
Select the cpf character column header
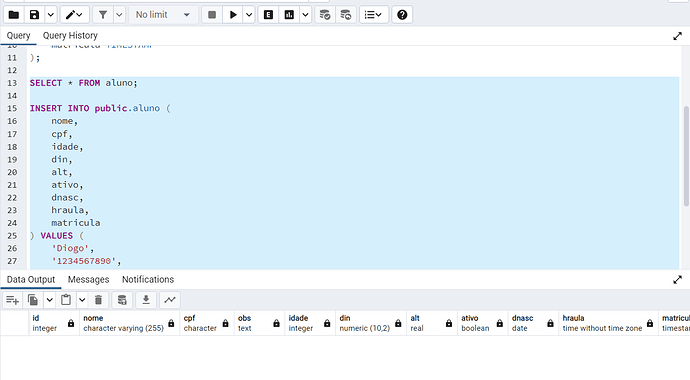point(207,323)
